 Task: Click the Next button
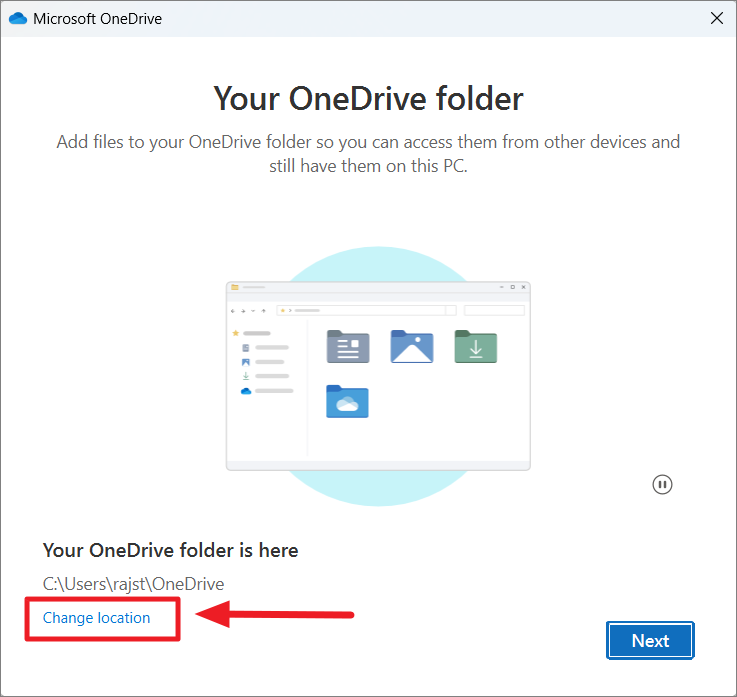click(x=650, y=641)
